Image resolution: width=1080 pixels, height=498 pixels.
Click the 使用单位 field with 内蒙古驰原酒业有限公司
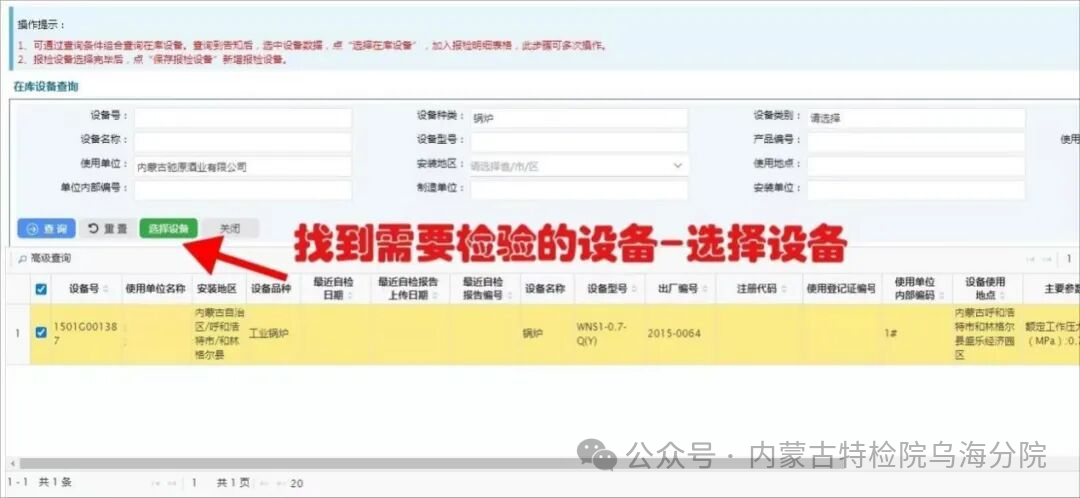tap(242, 166)
